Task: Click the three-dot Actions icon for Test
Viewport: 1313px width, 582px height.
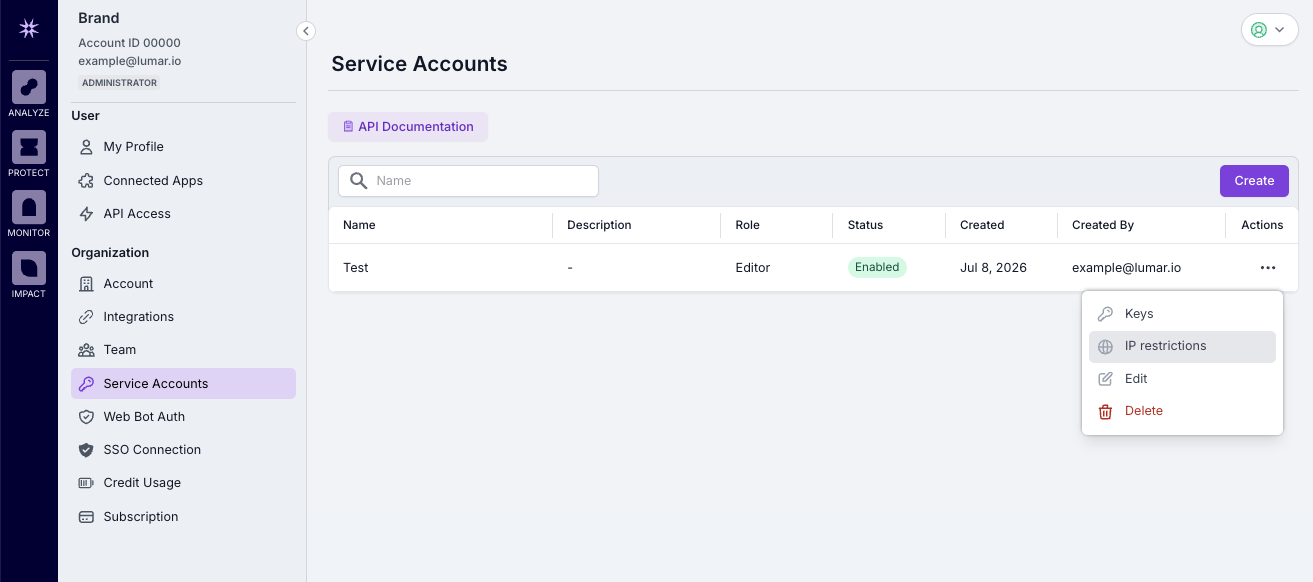Action: (x=1268, y=268)
